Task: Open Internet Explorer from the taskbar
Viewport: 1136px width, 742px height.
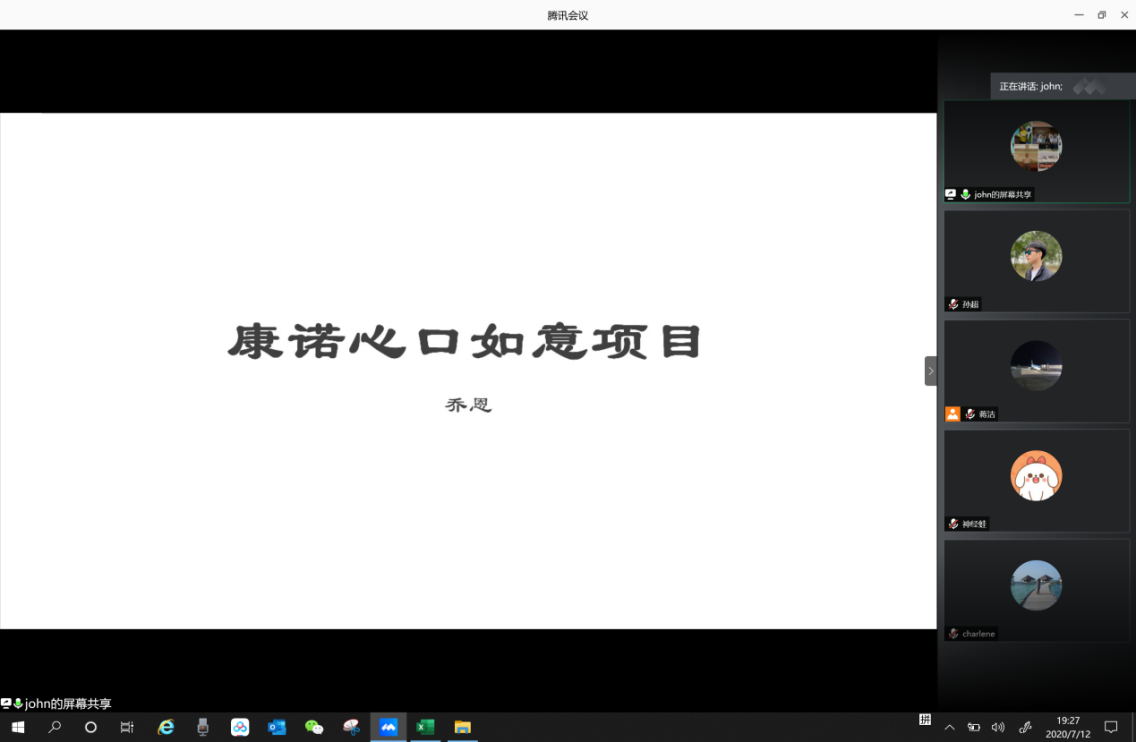Action: click(x=166, y=727)
